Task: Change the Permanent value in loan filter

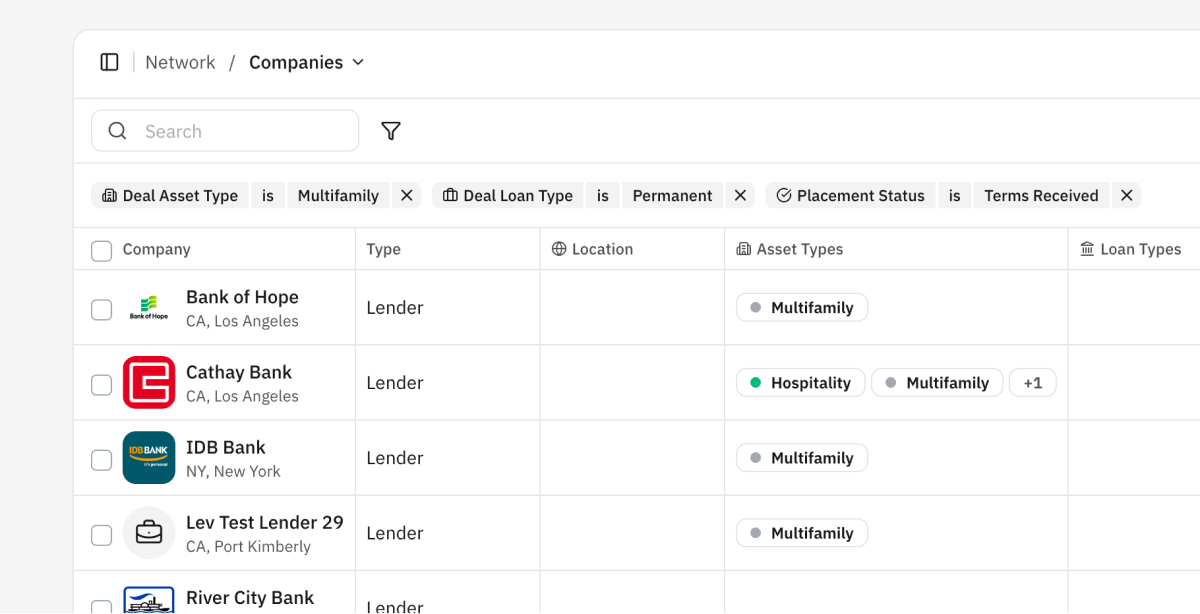Action: coord(672,195)
